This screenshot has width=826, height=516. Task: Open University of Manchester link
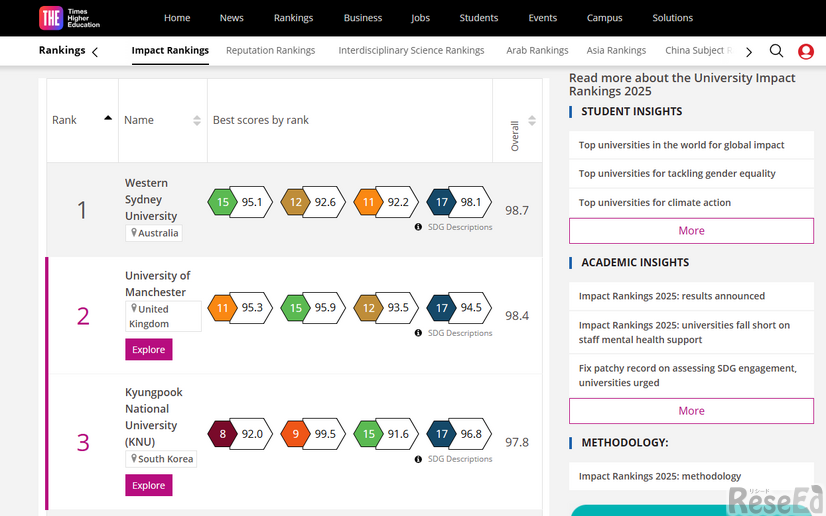tap(158, 284)
